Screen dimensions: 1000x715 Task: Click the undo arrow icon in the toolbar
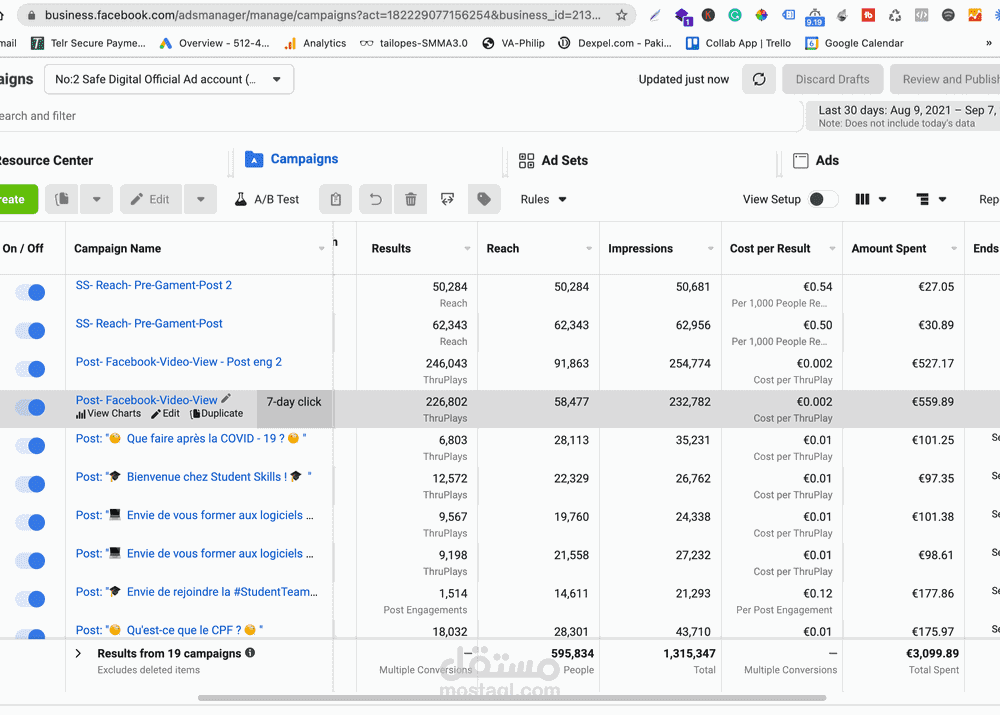tap(376, 199)
